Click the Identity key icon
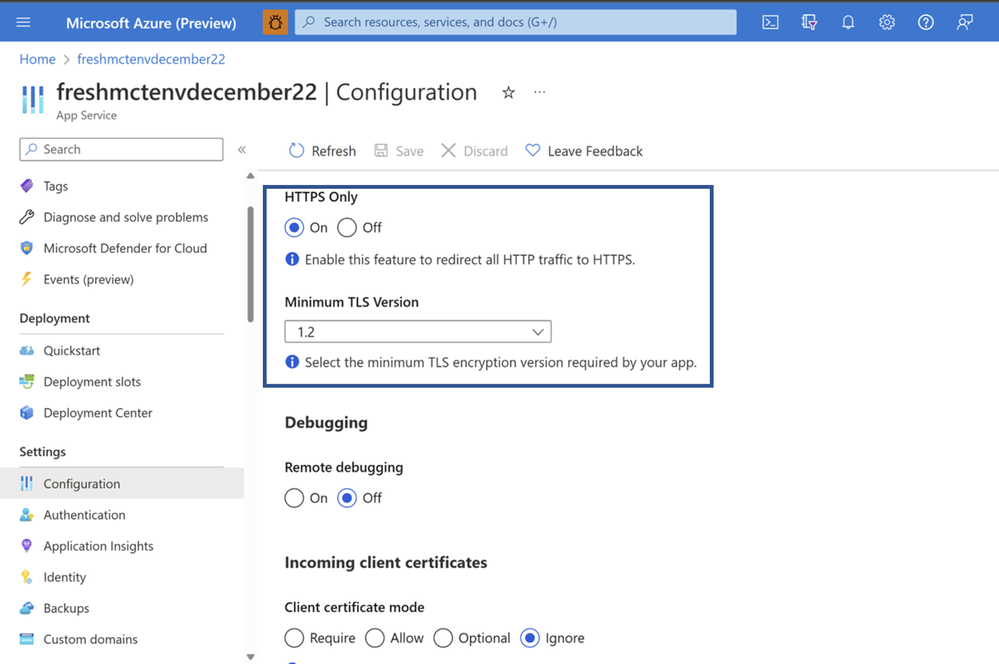The image size is (999, 664). point(27,577)
